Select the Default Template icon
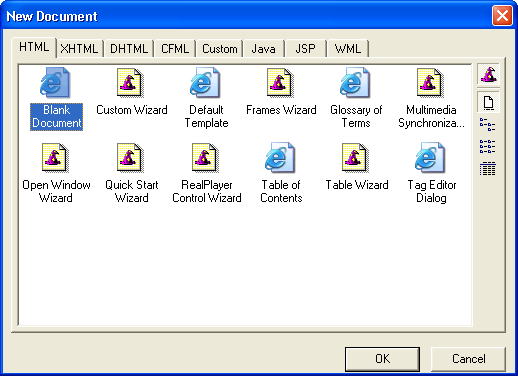Viewport: 518px width, 376px height. 205,83
